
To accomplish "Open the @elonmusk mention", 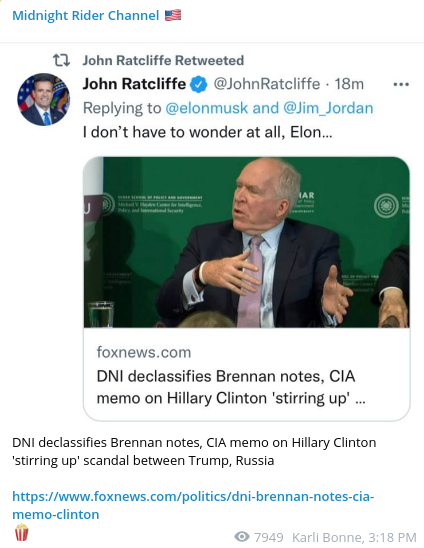I will click(x=207, y=108).
